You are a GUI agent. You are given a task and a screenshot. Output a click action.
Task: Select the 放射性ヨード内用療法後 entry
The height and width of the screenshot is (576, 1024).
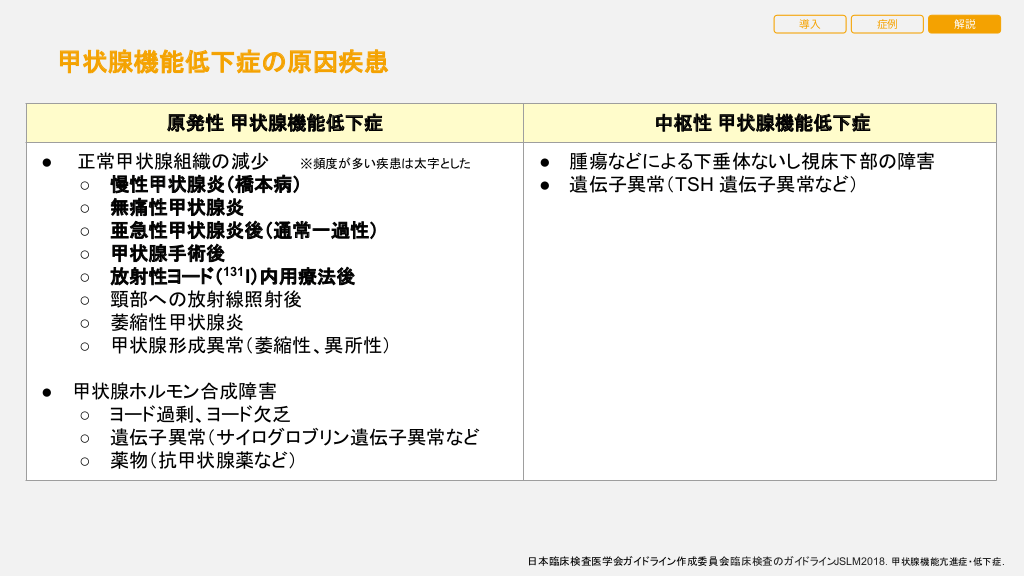pos(232,277)
